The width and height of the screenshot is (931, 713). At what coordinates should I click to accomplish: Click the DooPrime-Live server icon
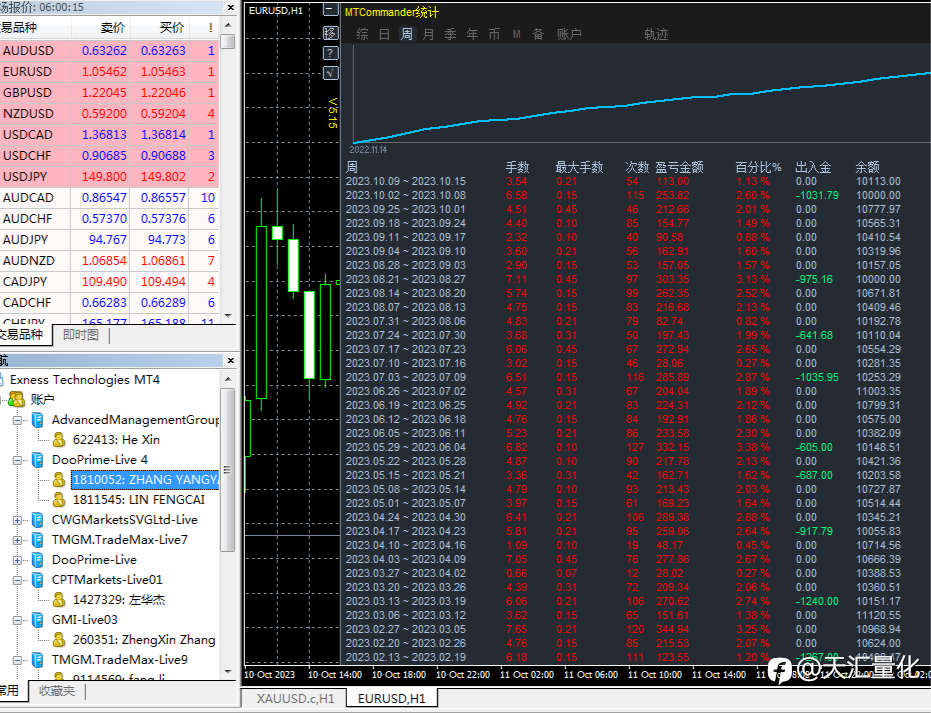coord(37,560)
